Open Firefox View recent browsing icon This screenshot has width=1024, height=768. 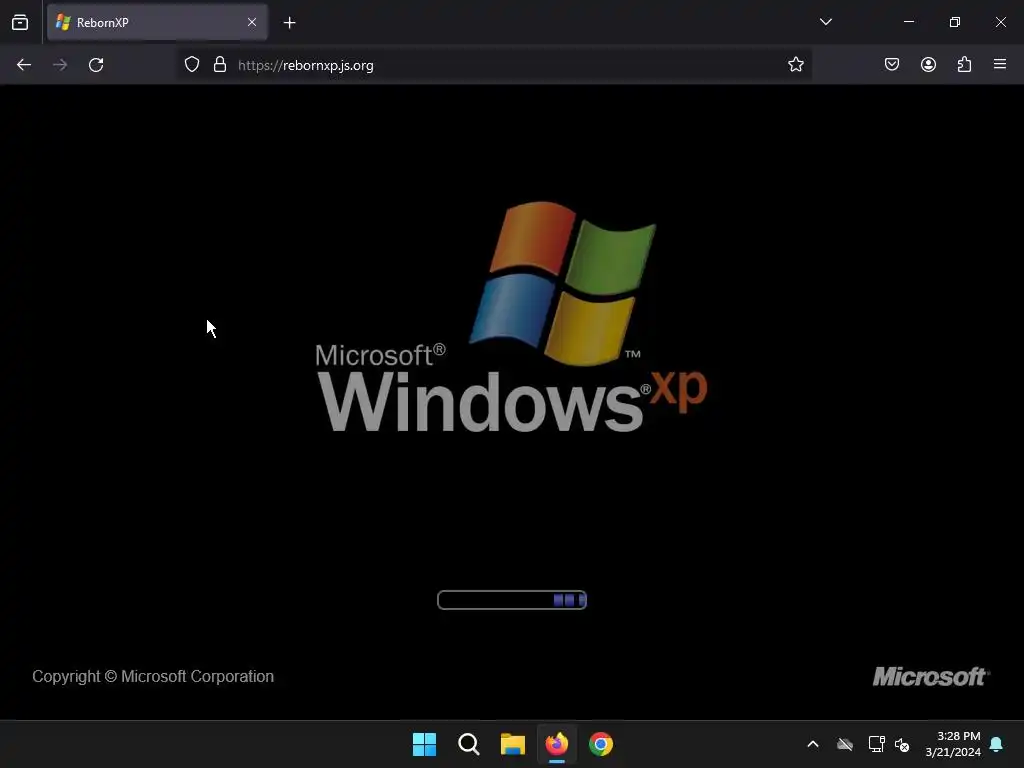[x=20, y=22]
